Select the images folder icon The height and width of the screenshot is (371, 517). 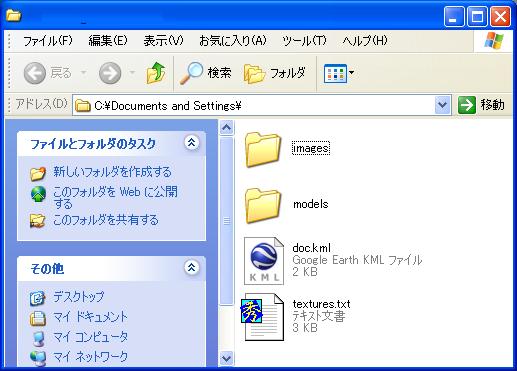pyautogui.click(x=263, y=149)
